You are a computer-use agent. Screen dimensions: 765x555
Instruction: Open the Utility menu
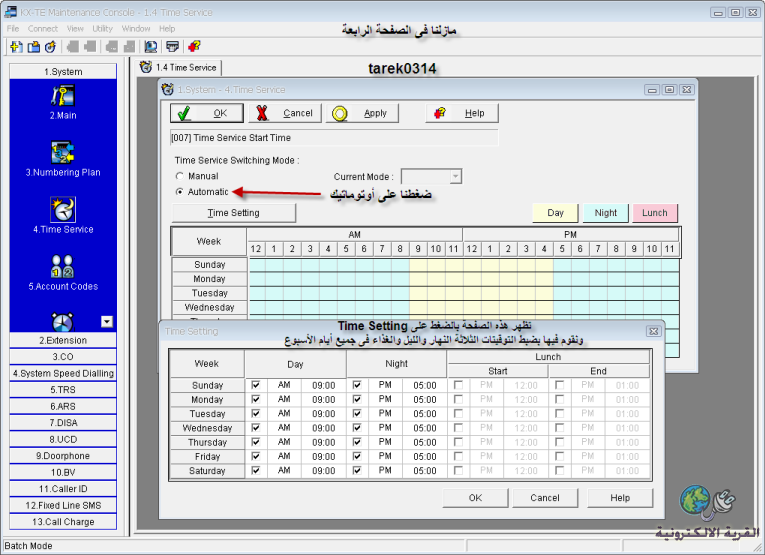[102, 29]
